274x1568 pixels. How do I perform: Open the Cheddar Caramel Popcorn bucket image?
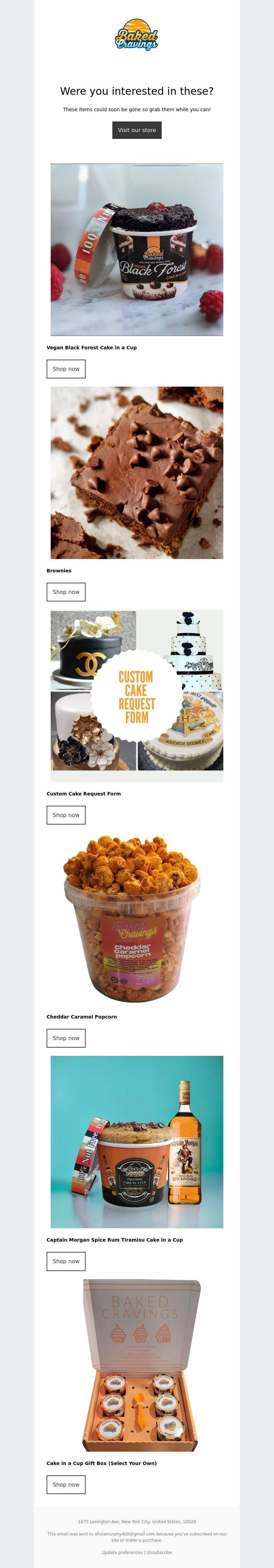(132, 919)
